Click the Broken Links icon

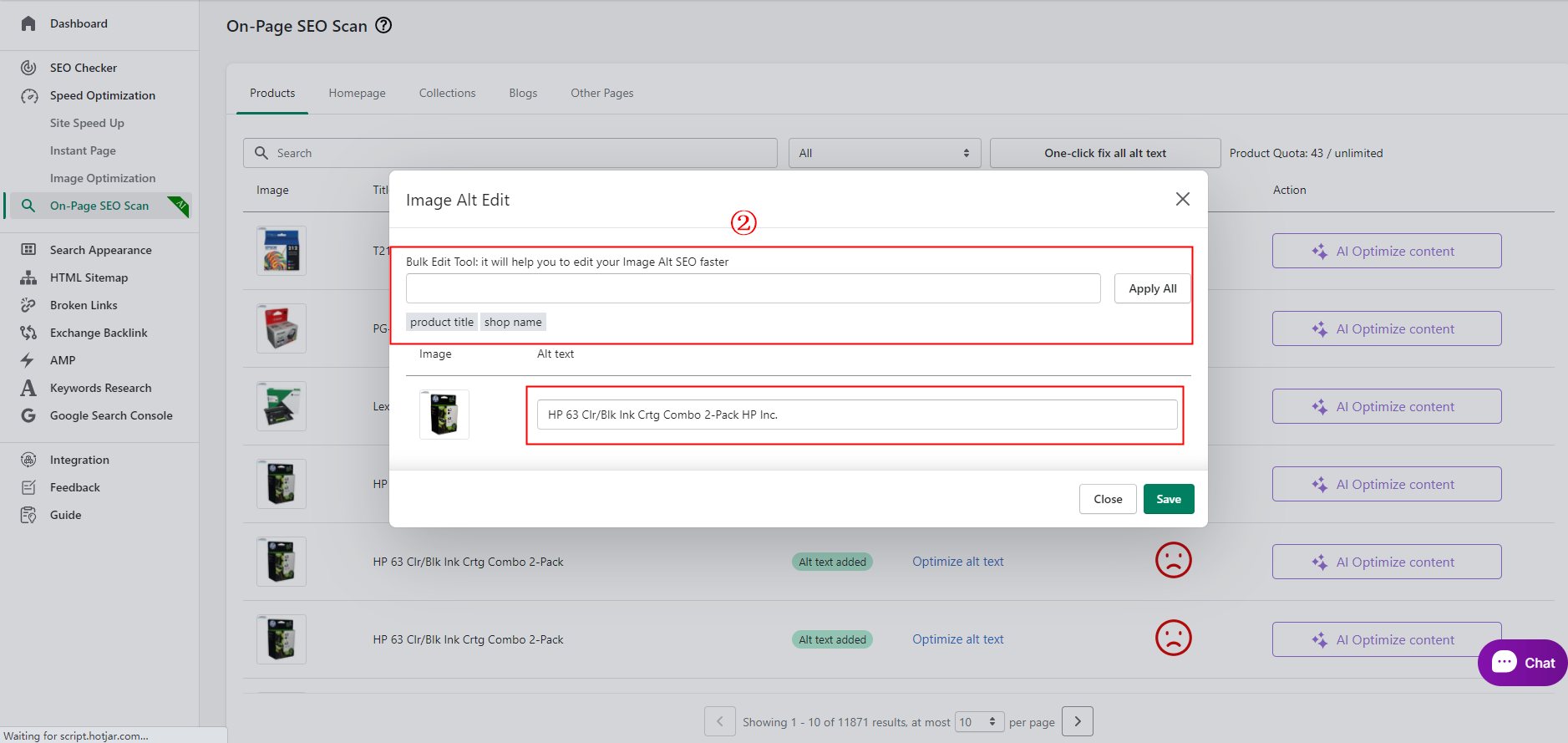pos(28,305)
